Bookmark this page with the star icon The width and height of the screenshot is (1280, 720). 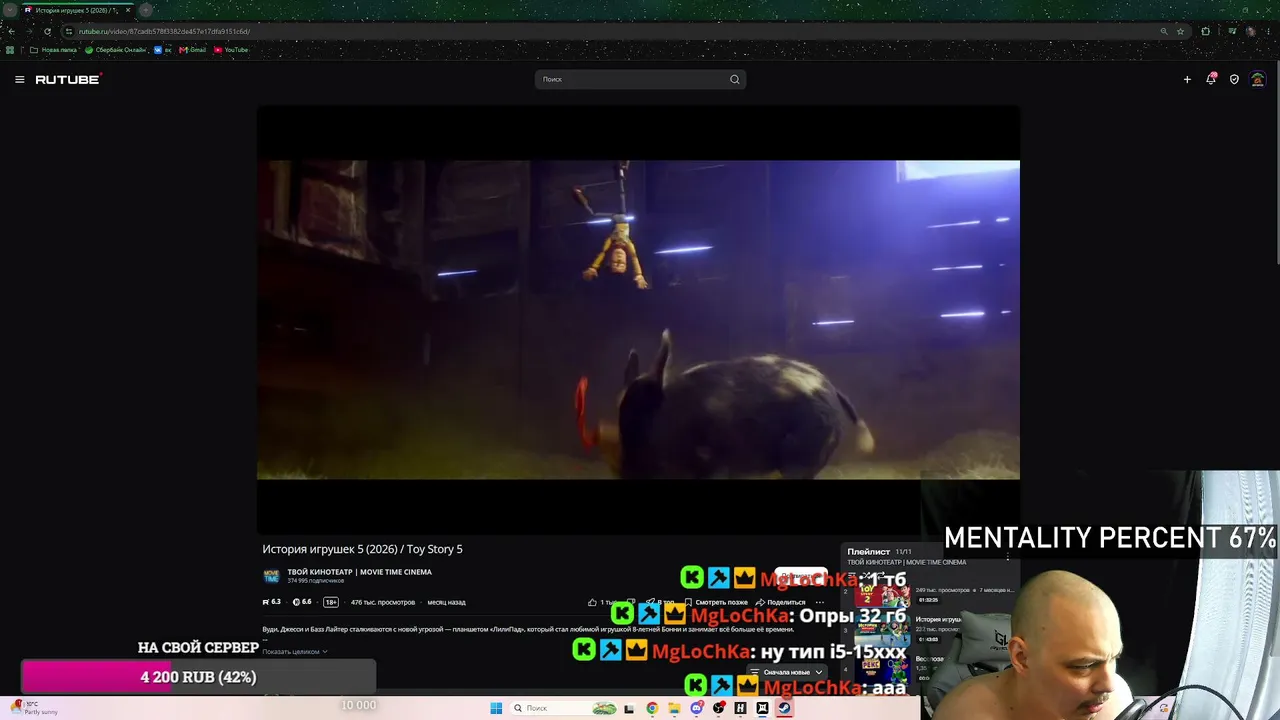[x=1181, y=31]
